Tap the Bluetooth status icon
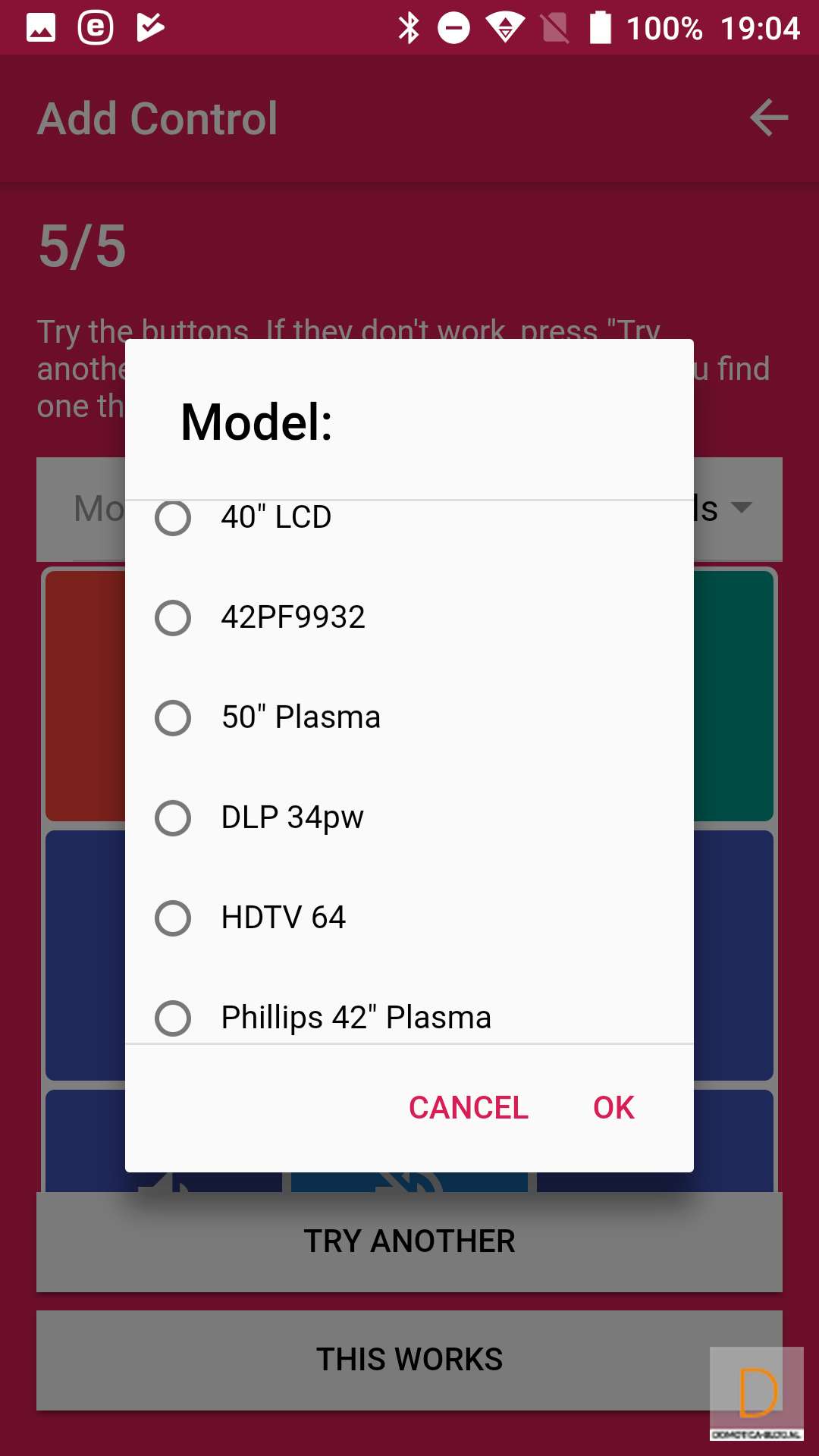The image size is (819, 1456). tap(409, 28)
